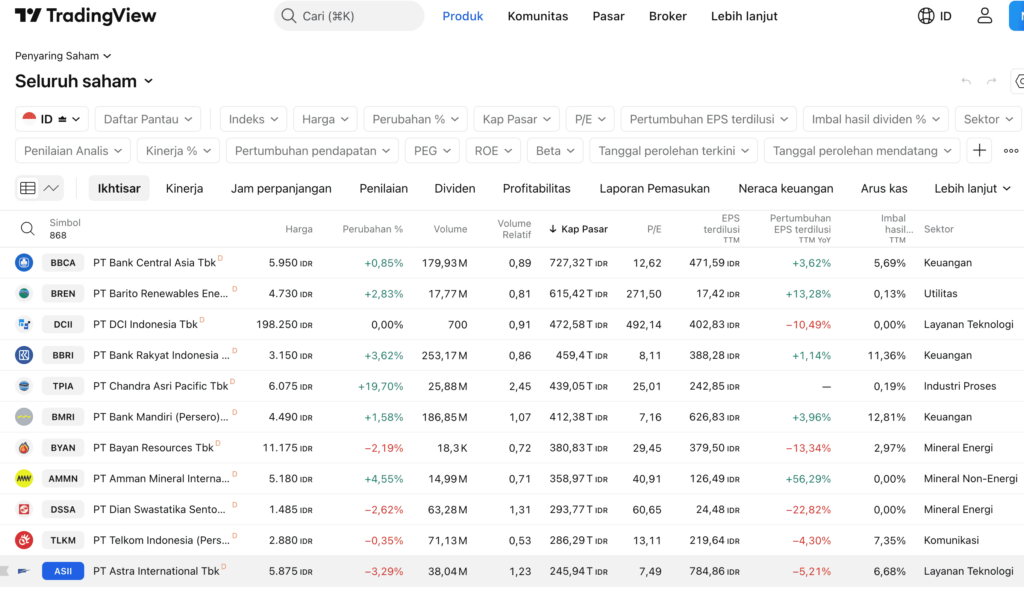1024x592 pixels.
Task: Open the Indeks filter dropdown
Action: [253, 119]
